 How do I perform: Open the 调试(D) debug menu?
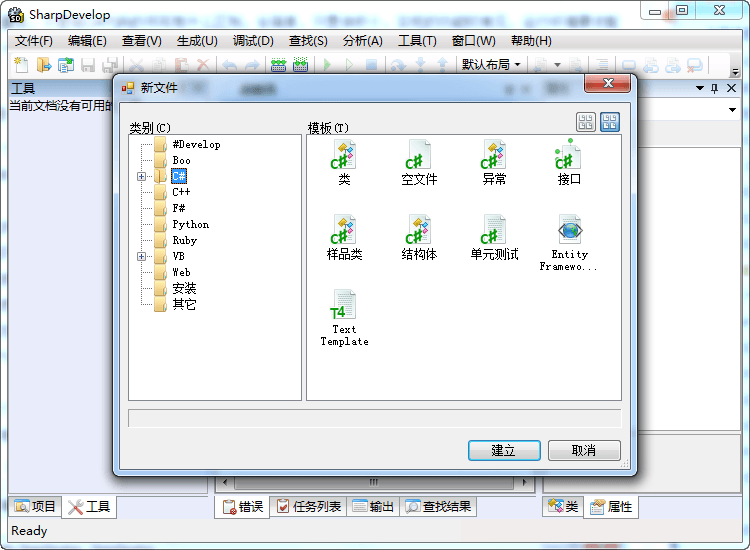pyautogui.click(x=253, y=41)
